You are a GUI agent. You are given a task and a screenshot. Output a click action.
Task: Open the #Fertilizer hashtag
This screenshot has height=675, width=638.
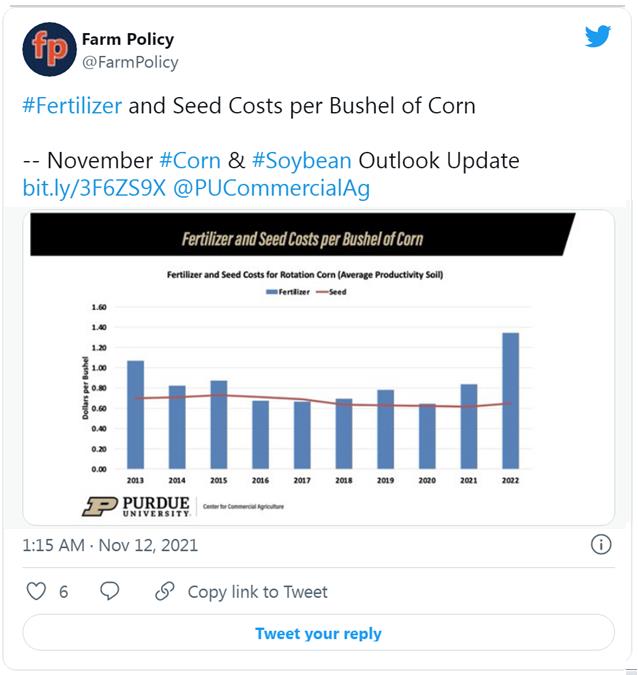72,106
